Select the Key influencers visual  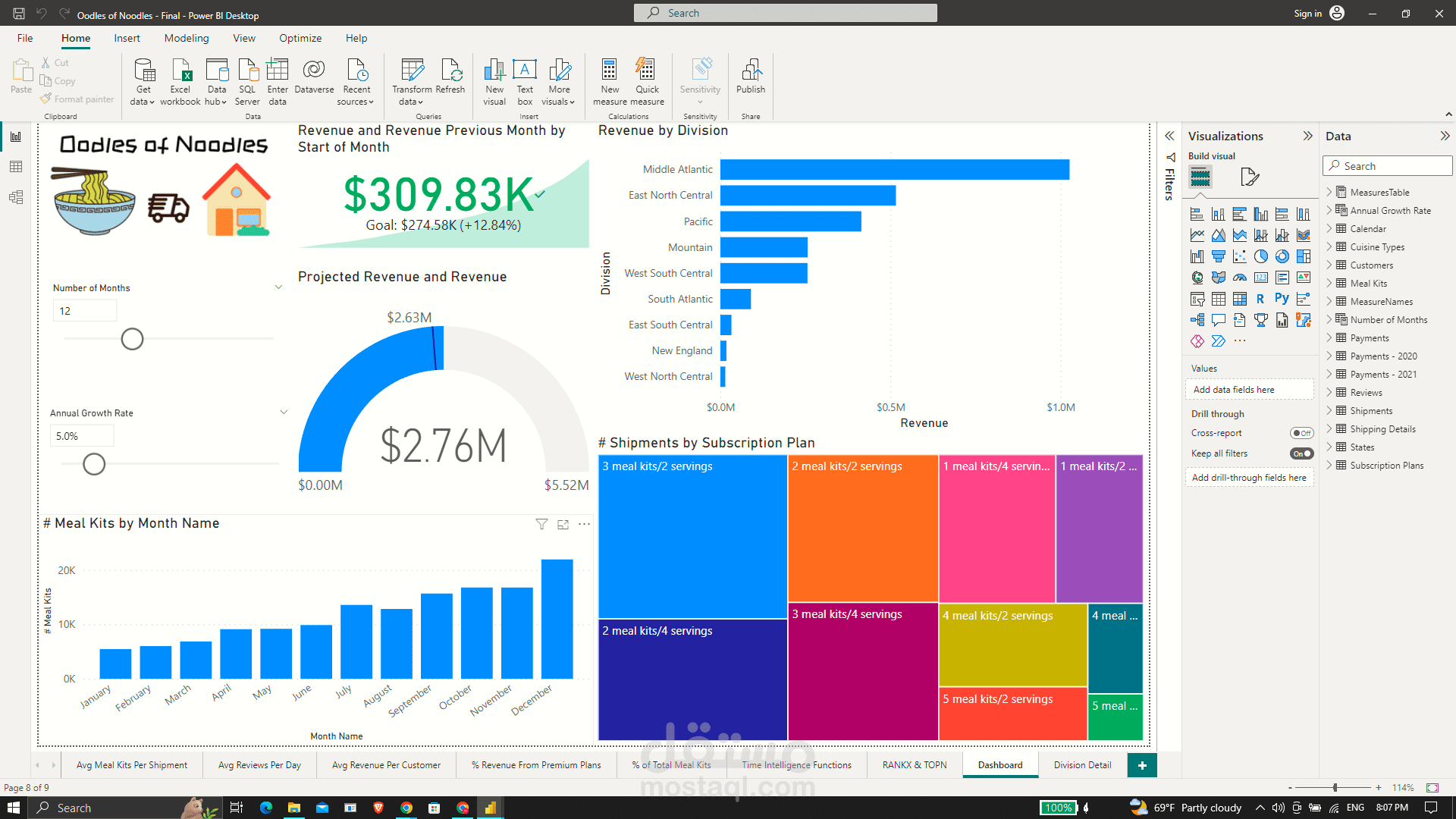click(x=1304, y=299)
